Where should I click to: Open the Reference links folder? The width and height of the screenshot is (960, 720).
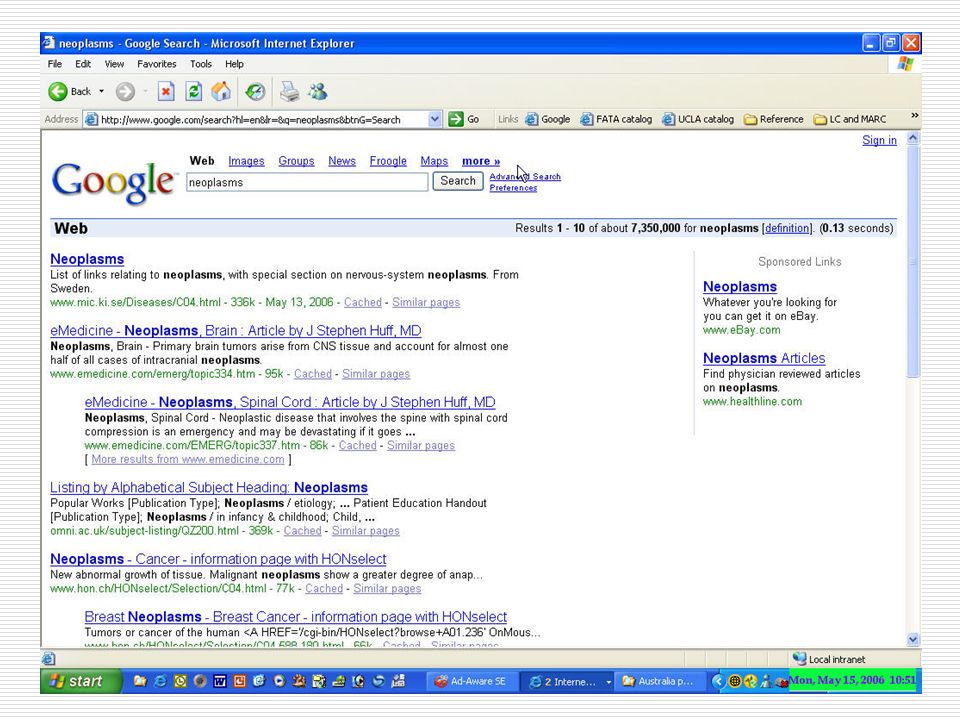click(774, 119)
